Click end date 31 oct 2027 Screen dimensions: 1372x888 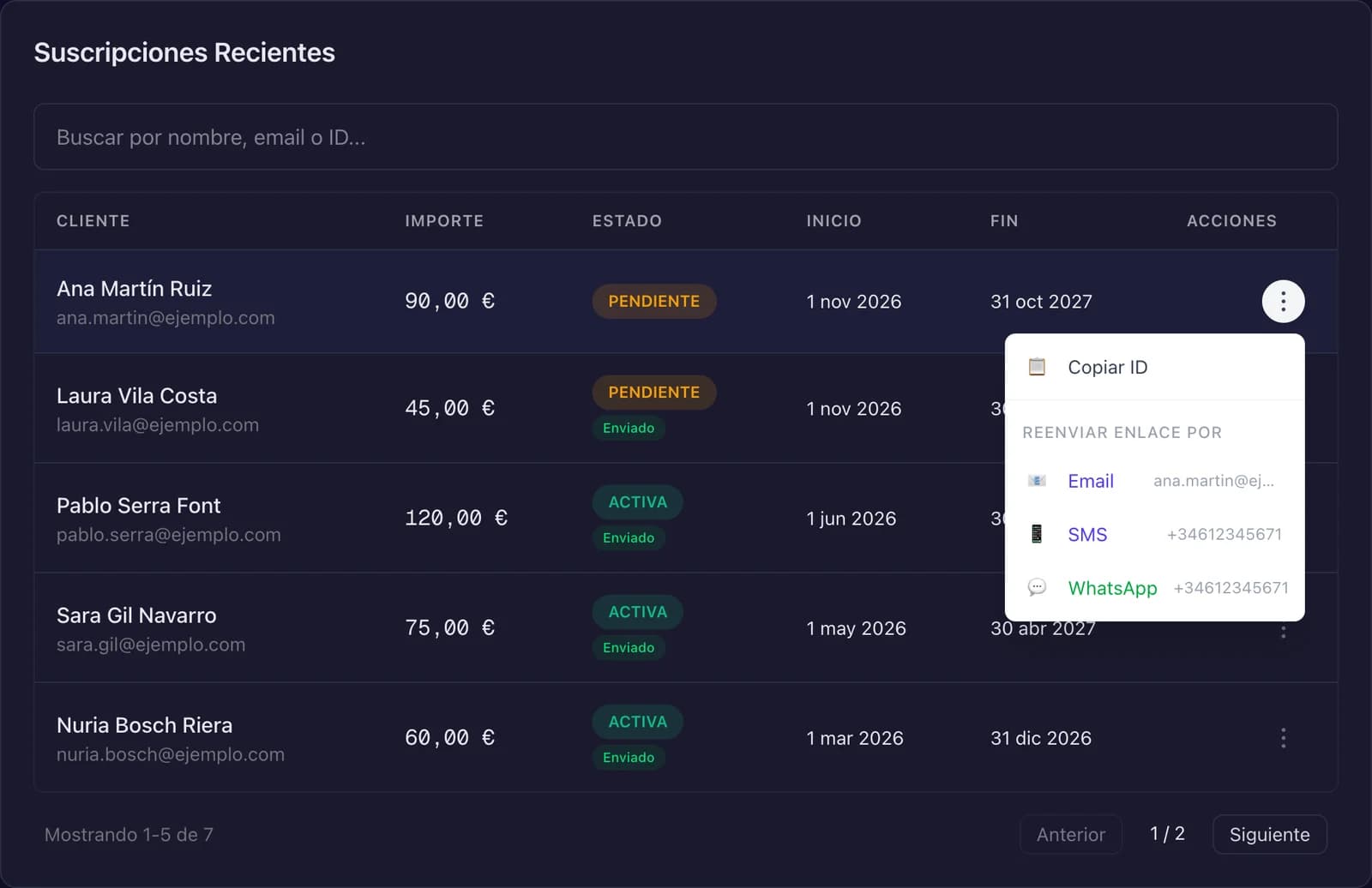pos(1041,302)
